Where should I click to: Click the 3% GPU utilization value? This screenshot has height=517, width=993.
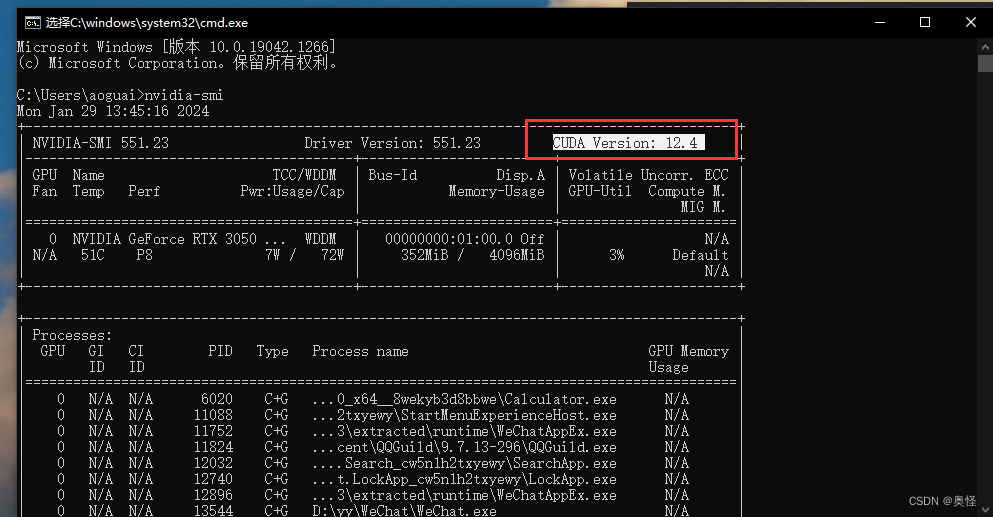(x=617, y=255)
